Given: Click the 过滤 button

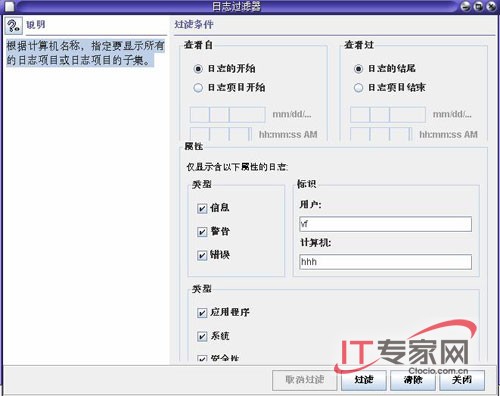Looking at the screenshot, I should (363, 380).
